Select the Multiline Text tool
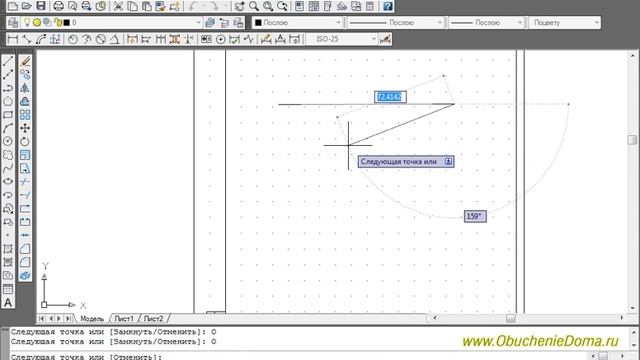Viewport: 640px width, 360px height. [8, 303]
